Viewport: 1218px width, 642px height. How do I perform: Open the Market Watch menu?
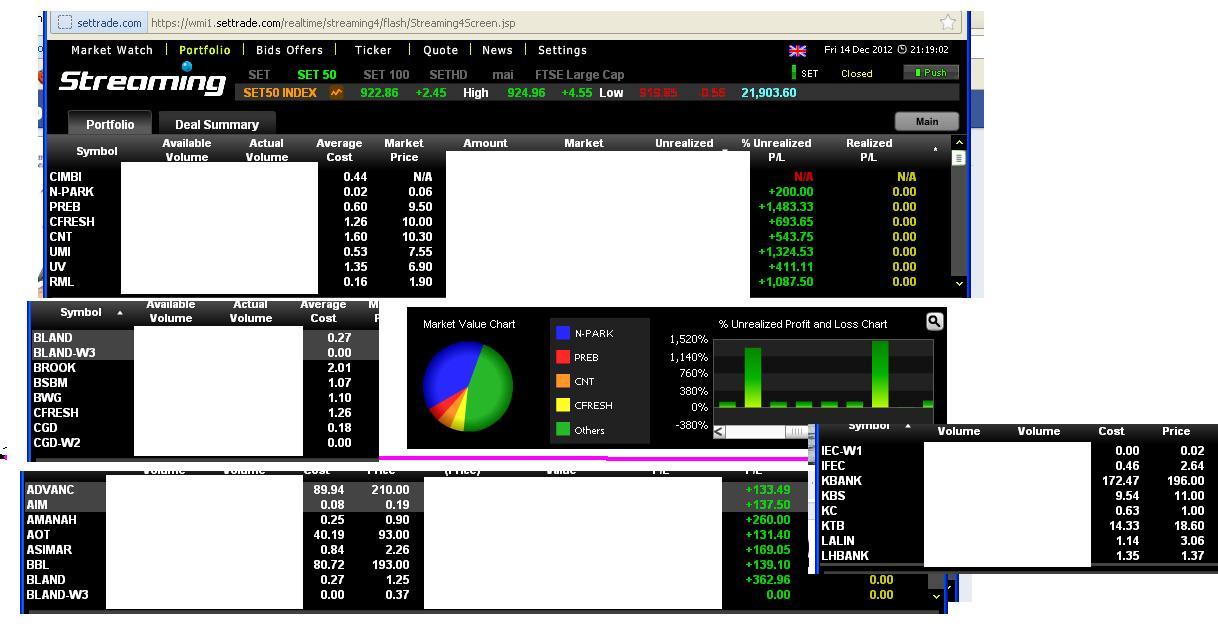pyautogui.click(x=112, y=50)
